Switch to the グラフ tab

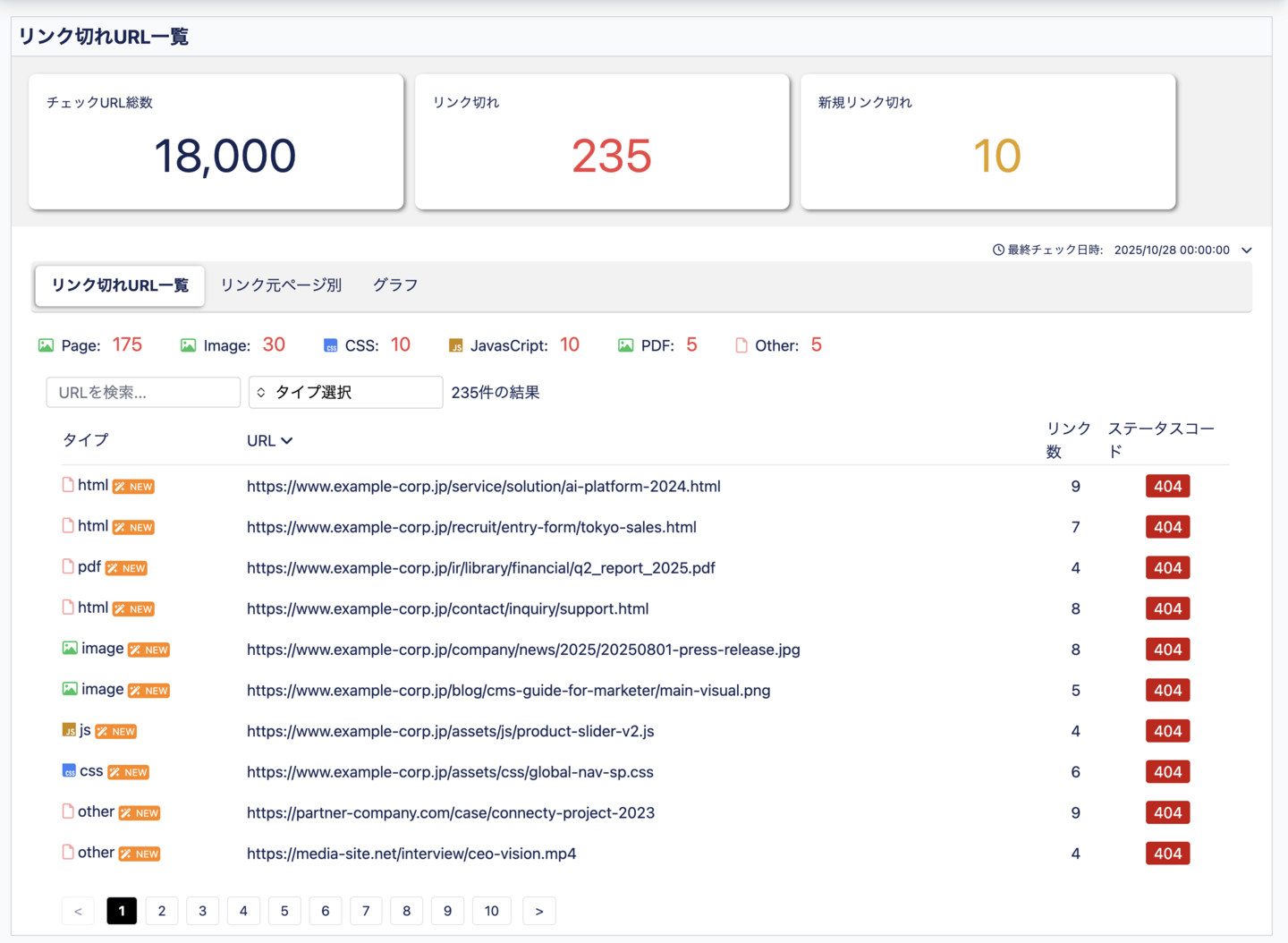point(394,285)
